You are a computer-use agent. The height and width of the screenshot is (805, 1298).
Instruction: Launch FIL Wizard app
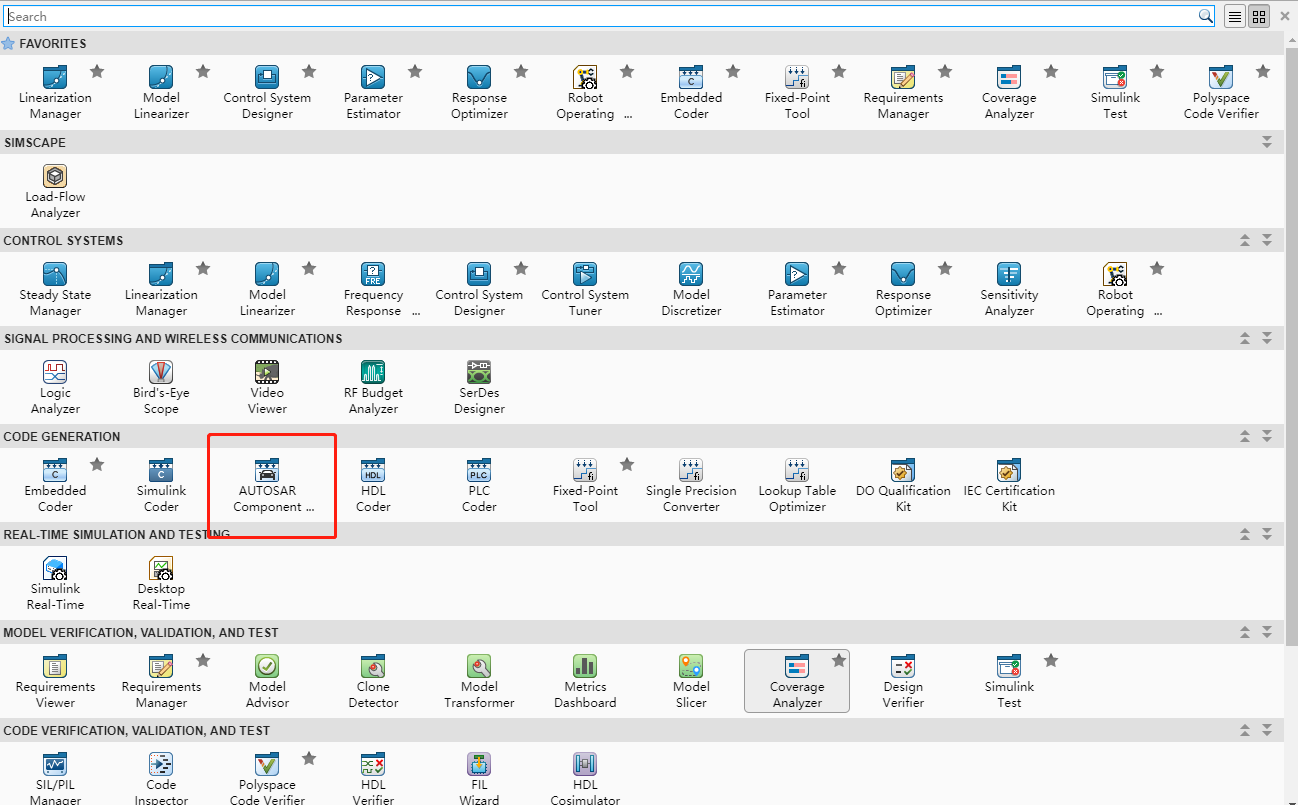pyautogui.click(x=479, y=779)
